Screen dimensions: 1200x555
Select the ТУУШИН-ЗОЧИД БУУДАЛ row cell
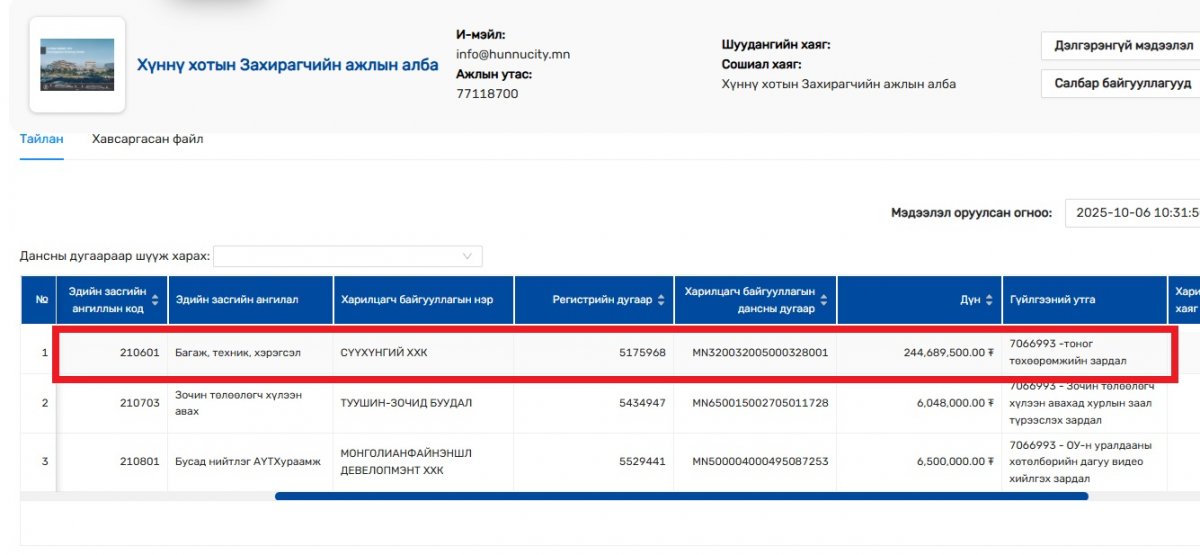[423, 403]
